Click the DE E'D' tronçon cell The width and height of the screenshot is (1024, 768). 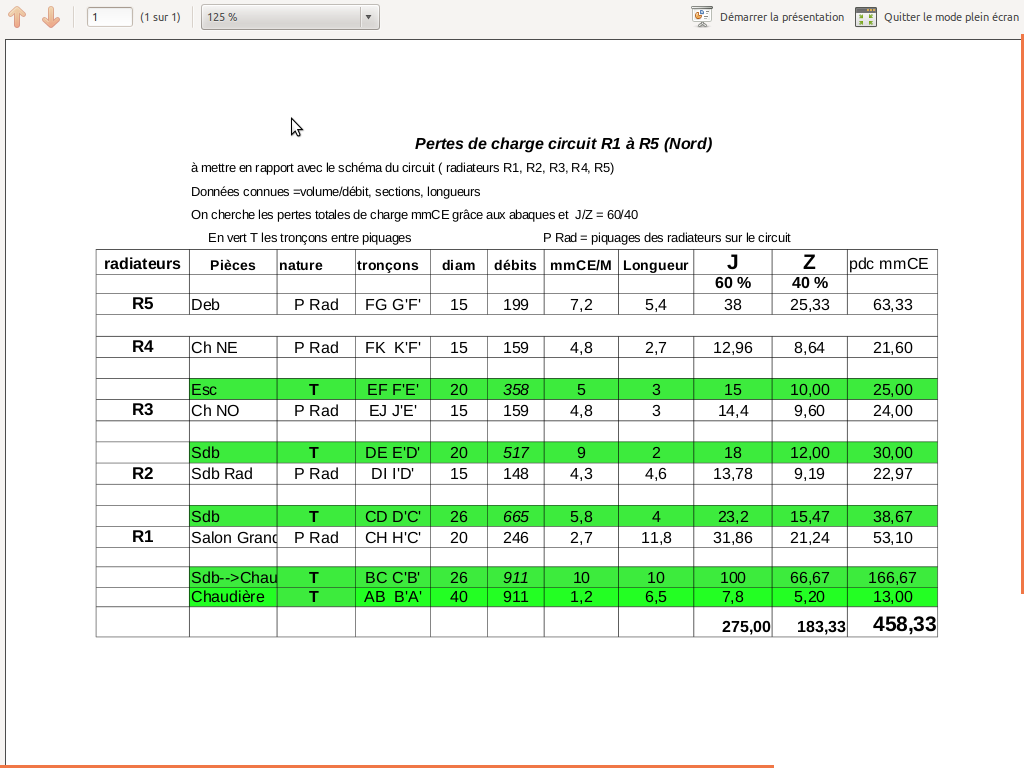click(392, 453)
